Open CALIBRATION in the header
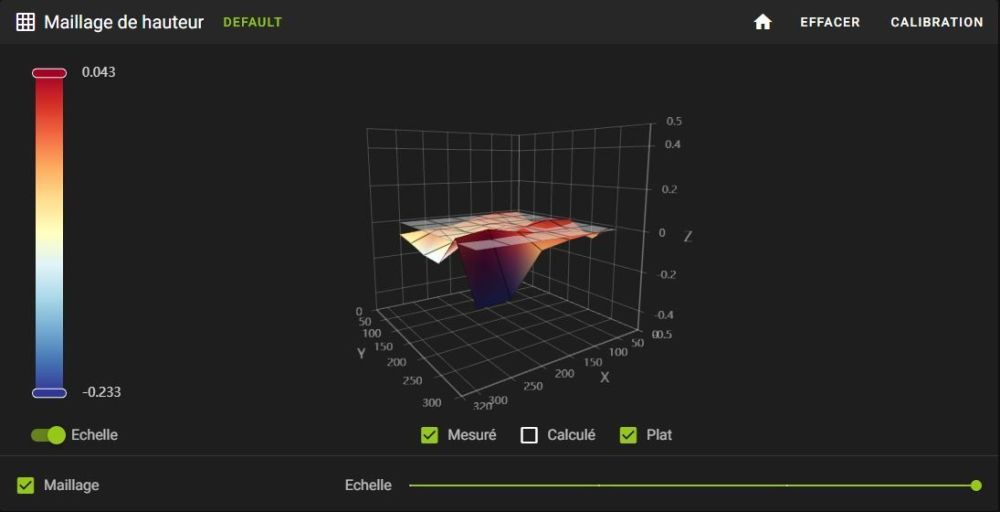This screenshot has width=1000, height=512. point(936,22)
